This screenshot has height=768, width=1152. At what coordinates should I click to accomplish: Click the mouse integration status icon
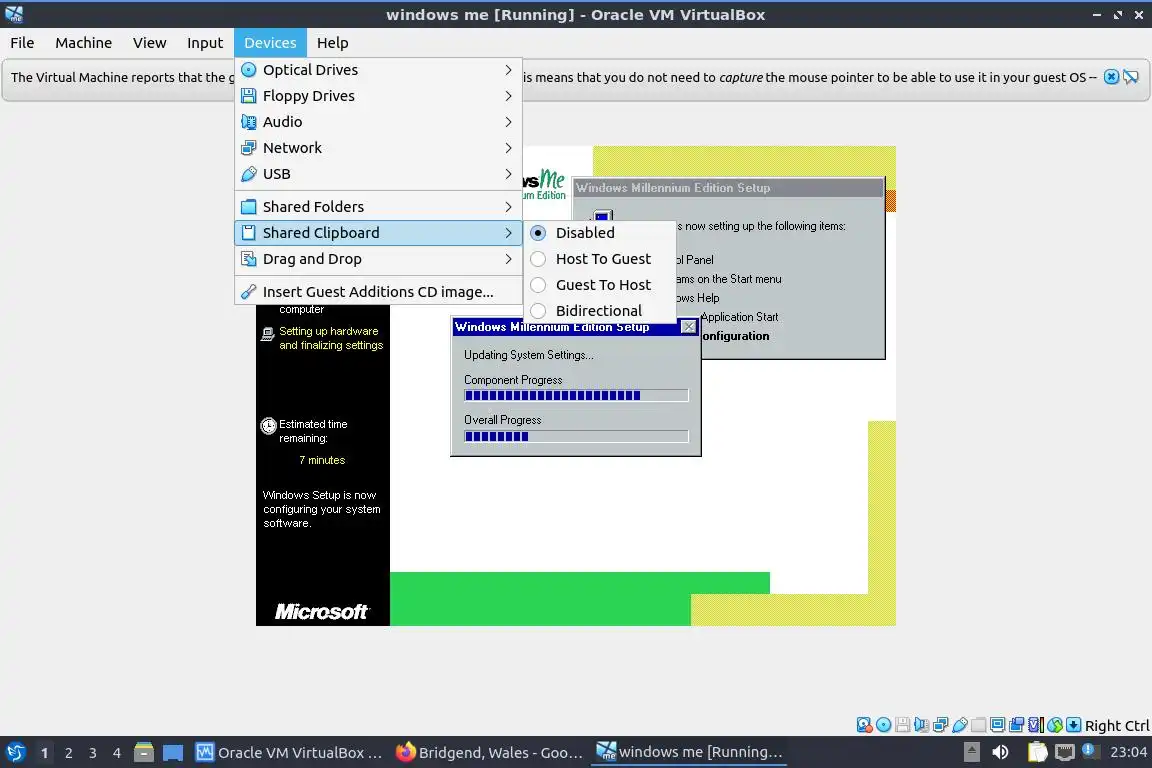(1055, 725)
